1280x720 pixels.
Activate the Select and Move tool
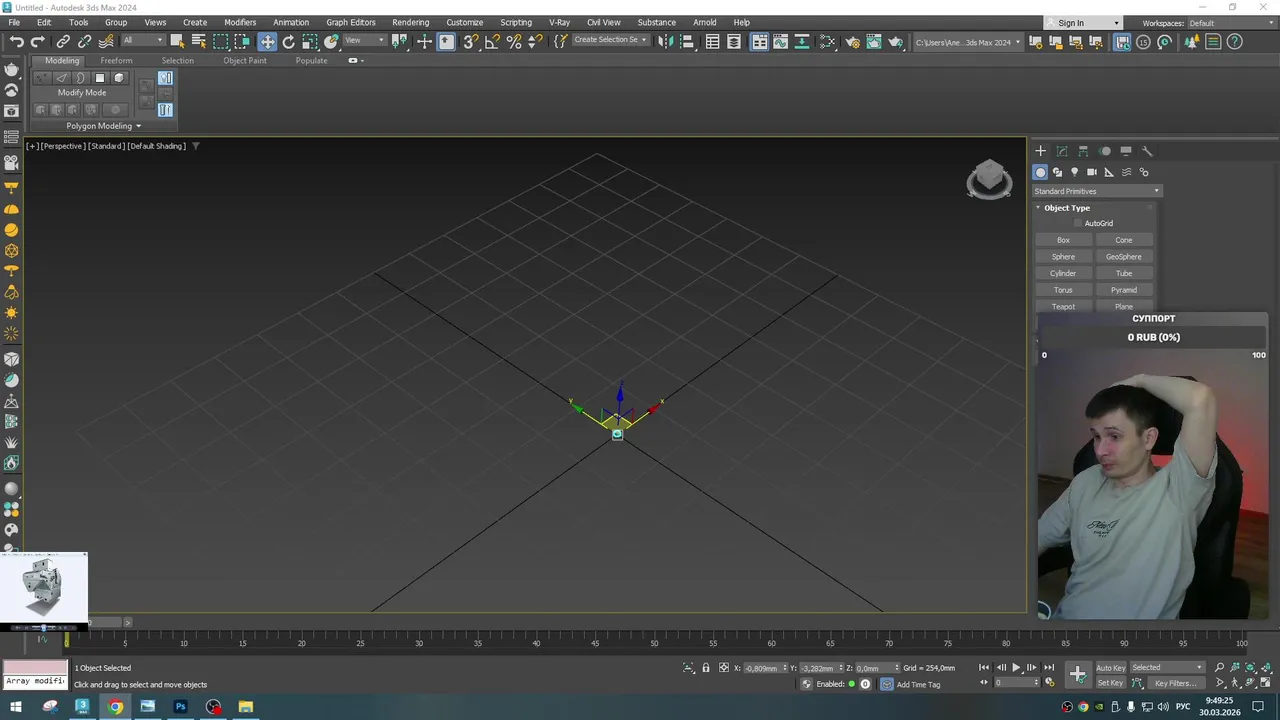[x=267, y=41]
